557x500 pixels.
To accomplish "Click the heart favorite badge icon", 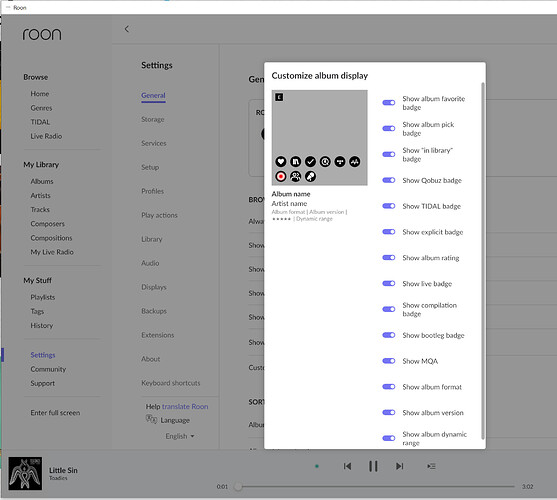I will pos(281,162).
